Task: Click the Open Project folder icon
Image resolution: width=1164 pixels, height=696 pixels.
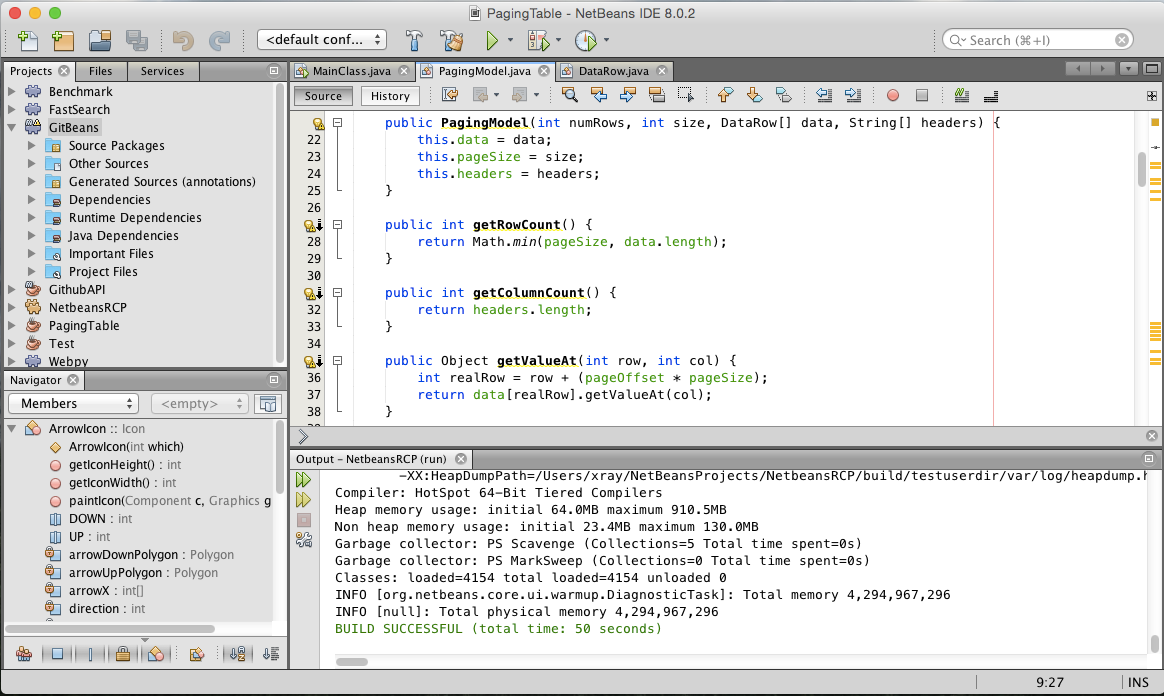Action: pyautogui.click(x=99, y=40)
